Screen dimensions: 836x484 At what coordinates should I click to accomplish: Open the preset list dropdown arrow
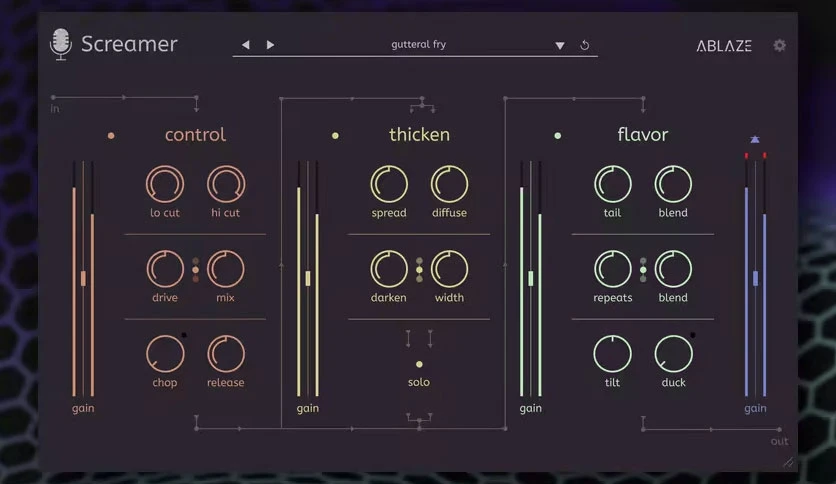point(560,46)
